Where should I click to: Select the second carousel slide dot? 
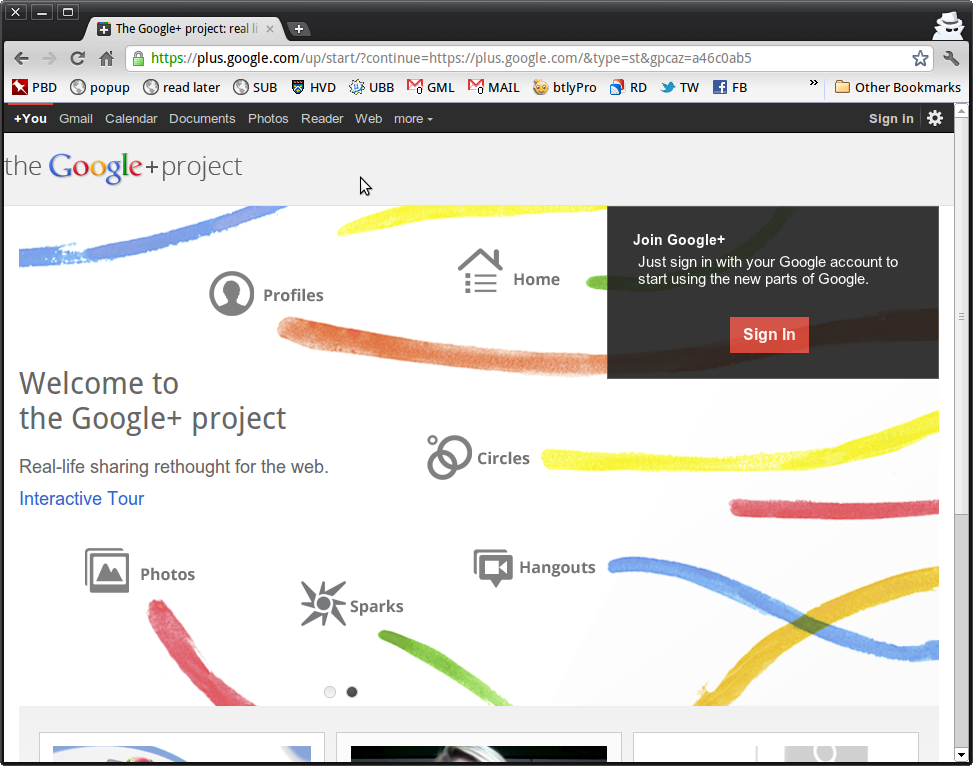point(352,692)
